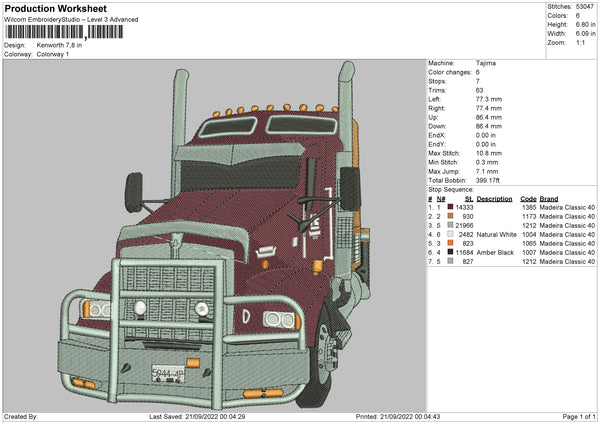This screenshot has height=424, width=600.
Task: Click the 'Amber Black' description
Action: 495,253
